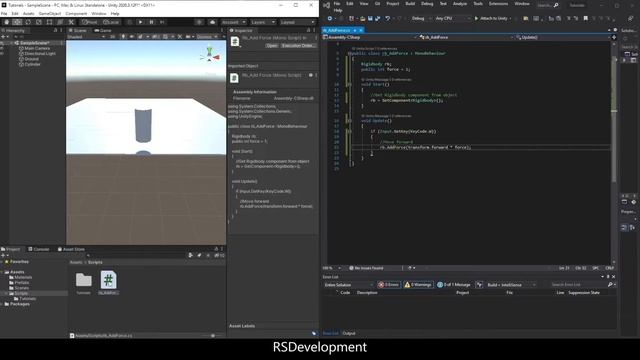This screenshot has height=360, width=640.
Task: Click the plus create button in Hierarchy
Action: [x=3, y=37]
